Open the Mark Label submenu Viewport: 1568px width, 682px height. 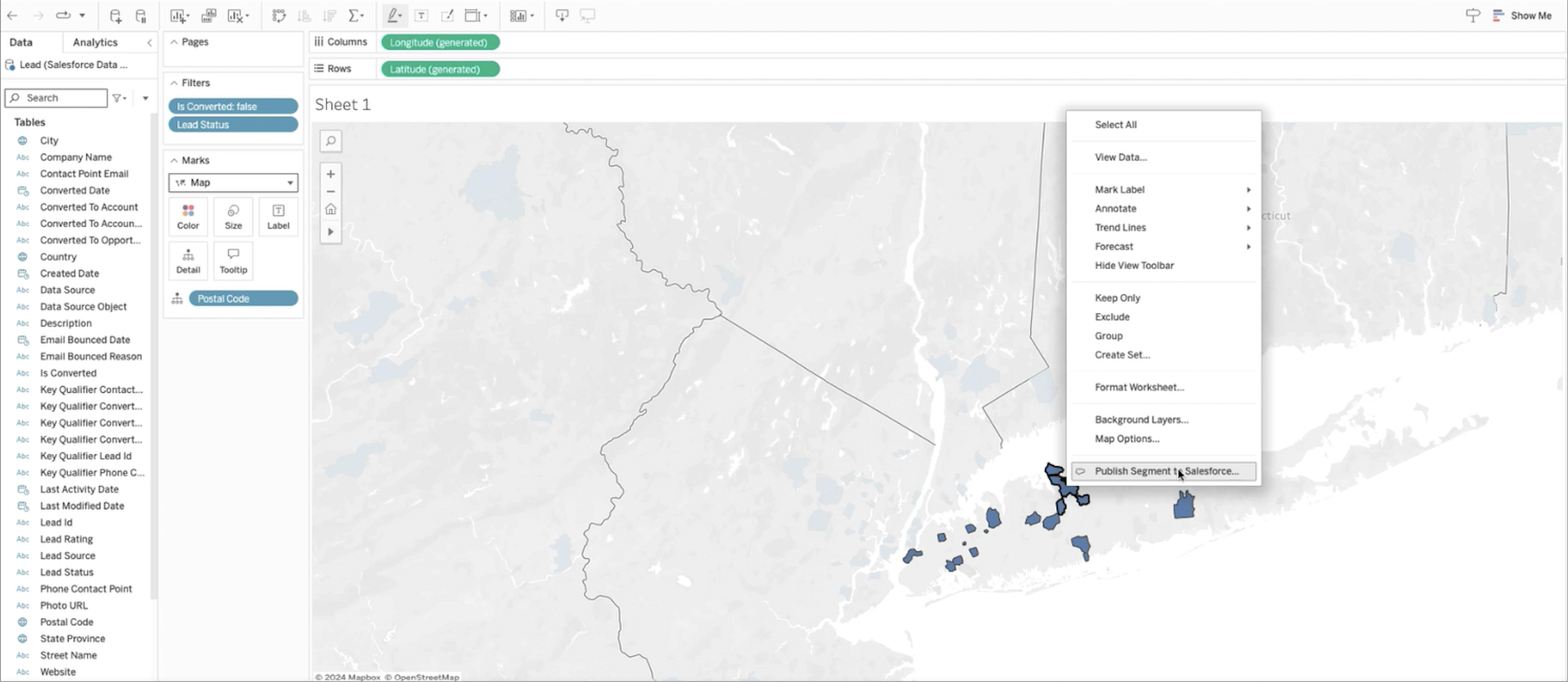[x=1165, y=190]
